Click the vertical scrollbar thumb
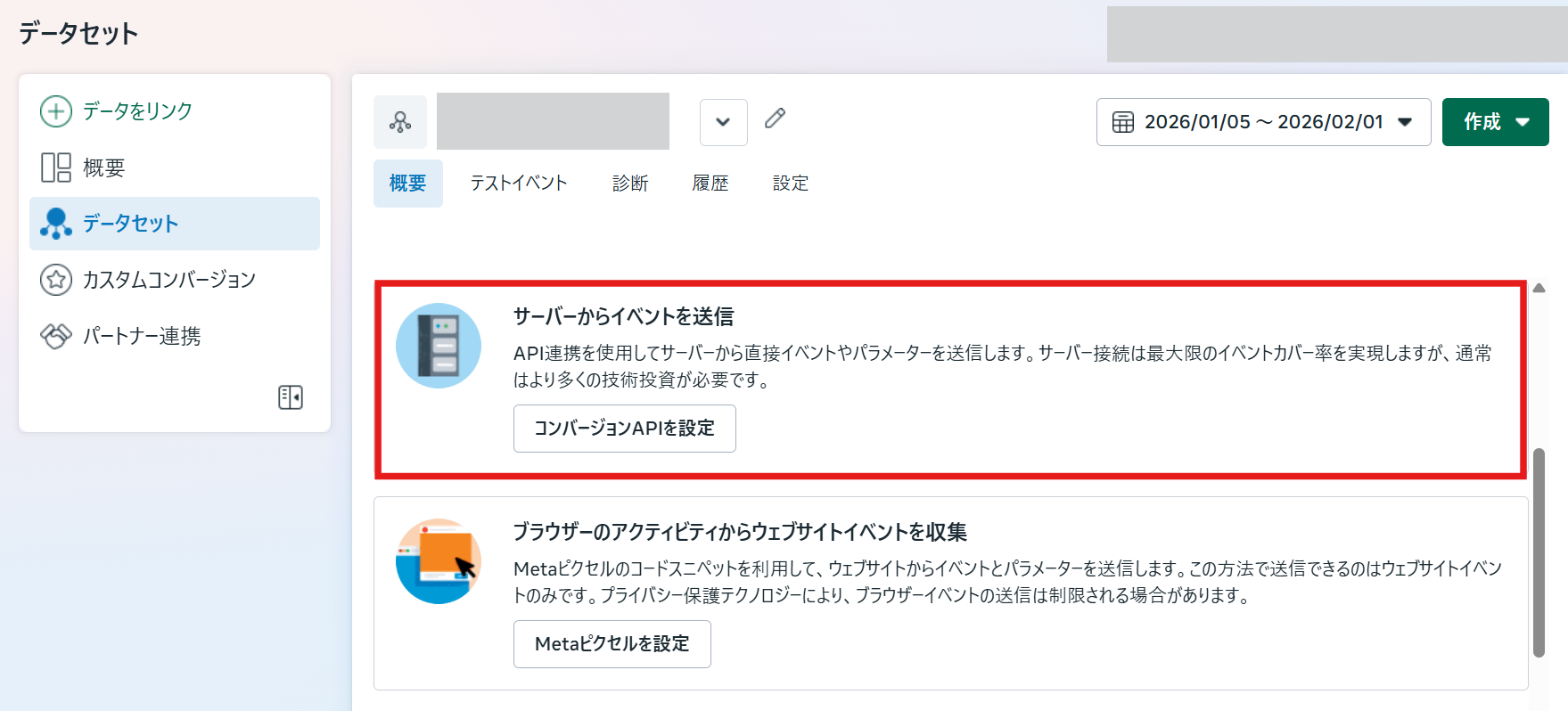Viewport: 1568px width, 711px height. (1539, 552)
